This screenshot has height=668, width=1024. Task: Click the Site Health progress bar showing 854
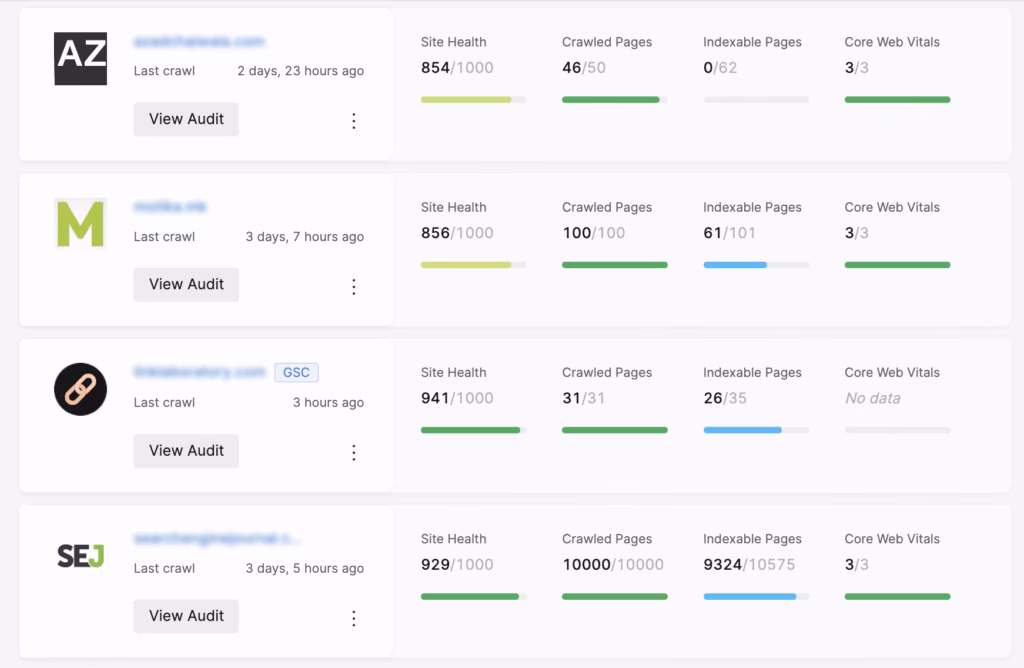[x=472, y=99]
